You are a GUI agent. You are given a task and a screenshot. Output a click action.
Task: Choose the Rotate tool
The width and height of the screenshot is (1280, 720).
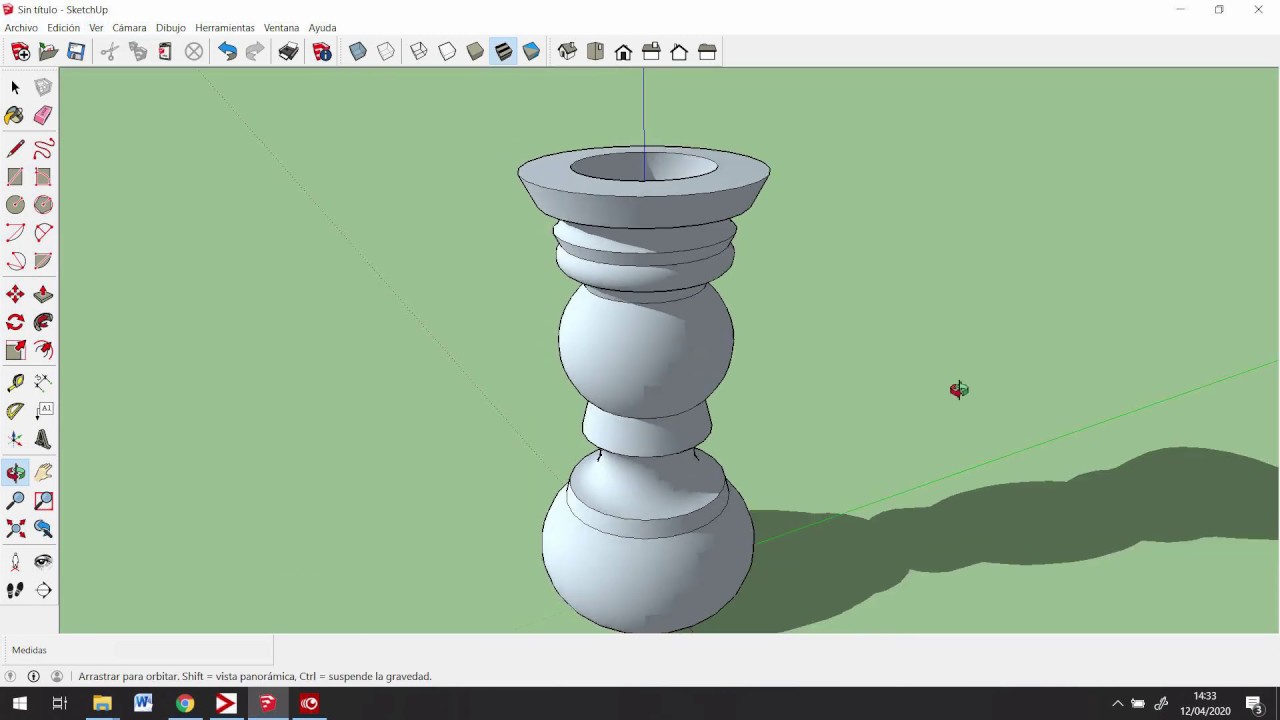point(15,322)
